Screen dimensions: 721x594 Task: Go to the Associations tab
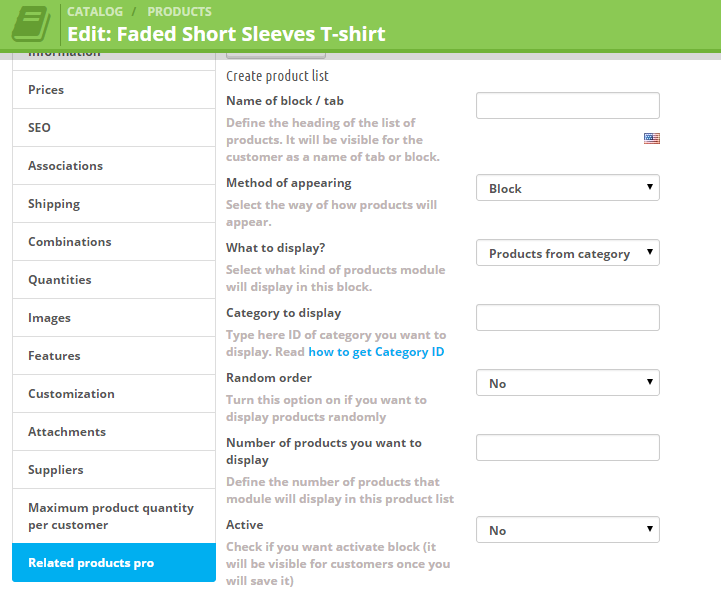113,166
